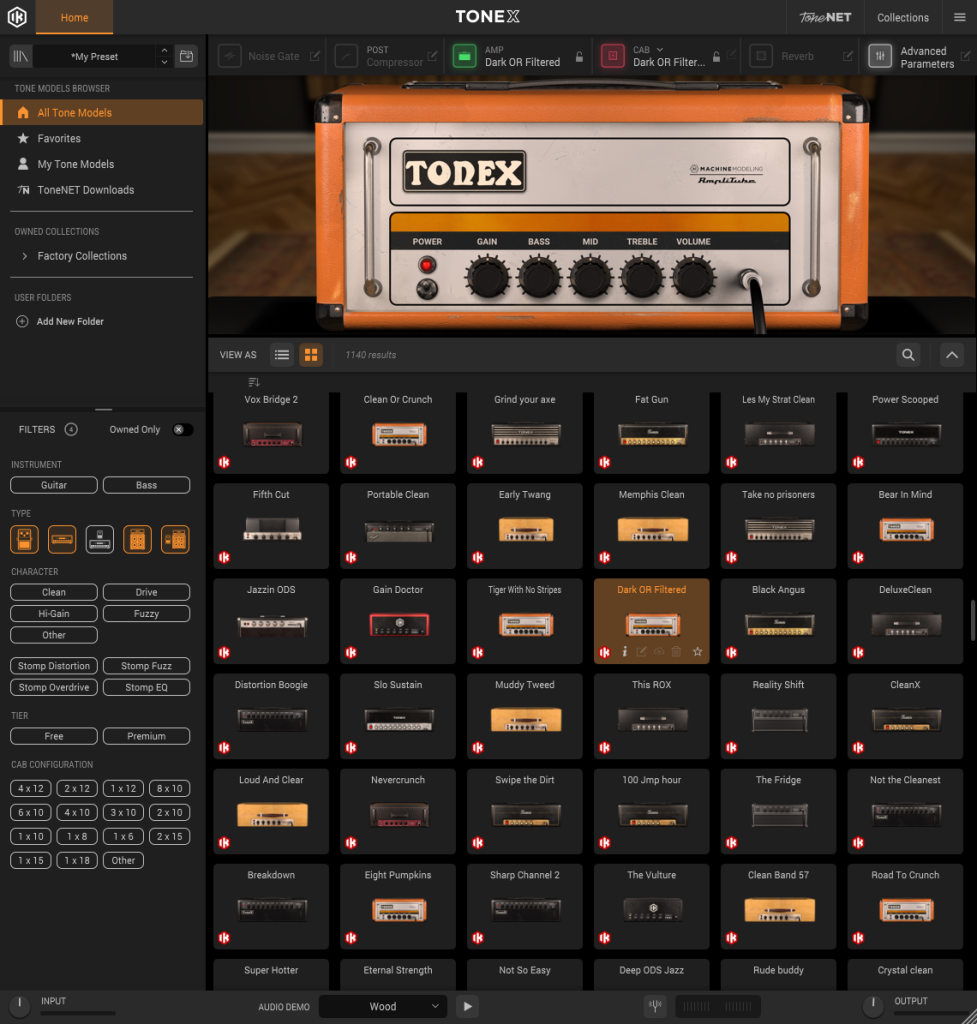
Task: Edit Post Compressor settings pencil icon
Action: (x=432, y=56)
